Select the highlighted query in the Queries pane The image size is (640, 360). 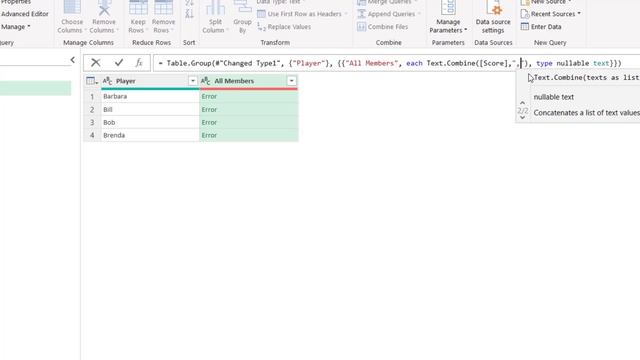pos(36,88)
